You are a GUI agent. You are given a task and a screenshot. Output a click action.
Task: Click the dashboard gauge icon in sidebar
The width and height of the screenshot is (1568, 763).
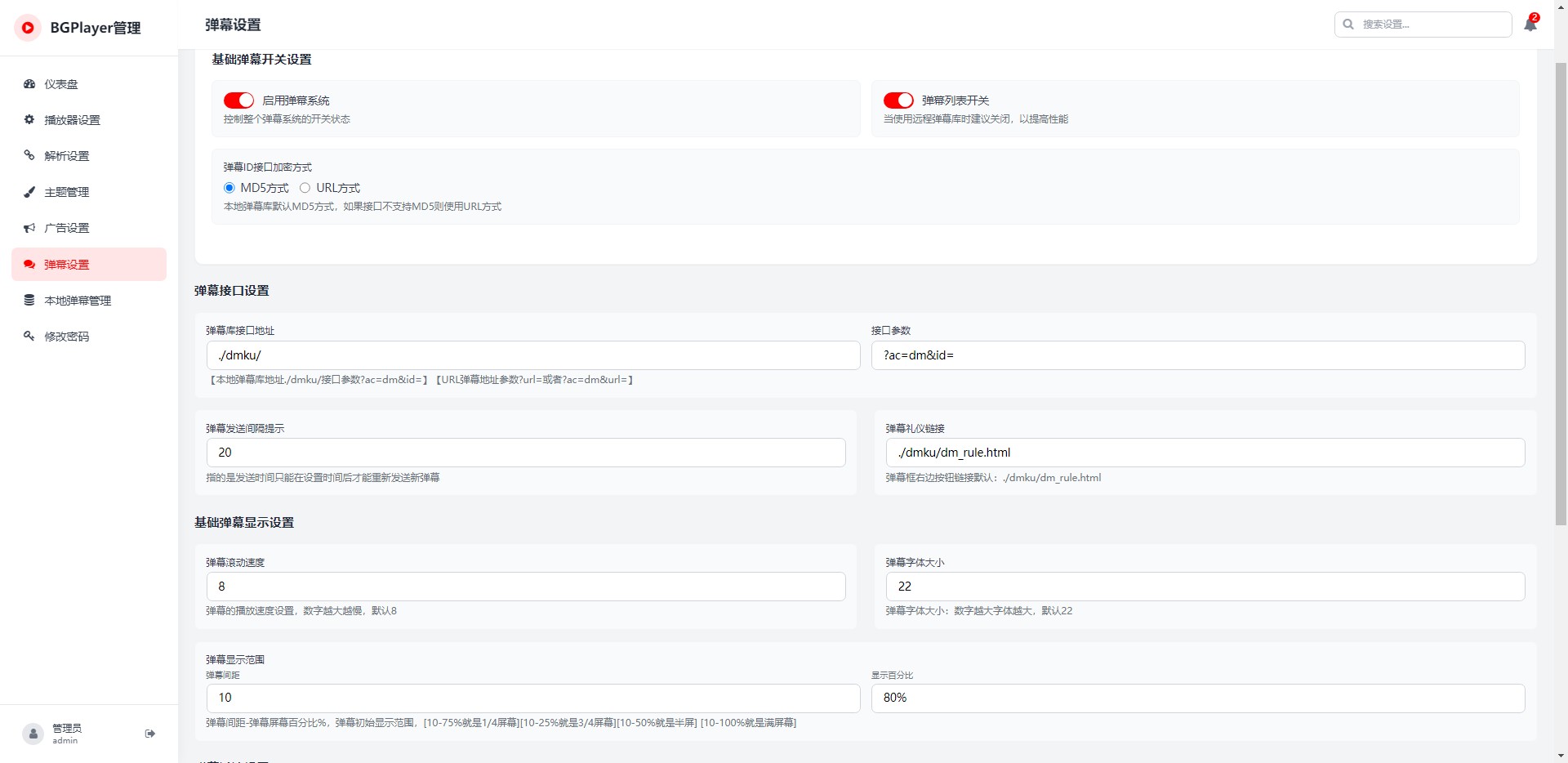coord(29,84)
